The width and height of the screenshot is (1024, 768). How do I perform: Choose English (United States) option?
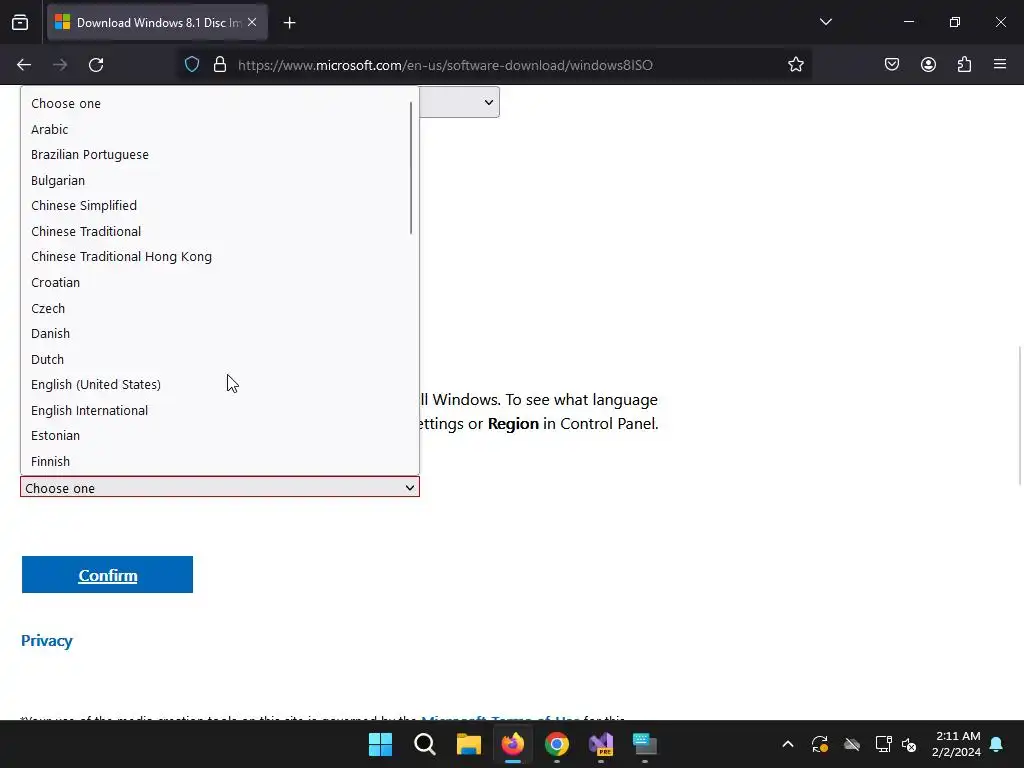[219, 385]
